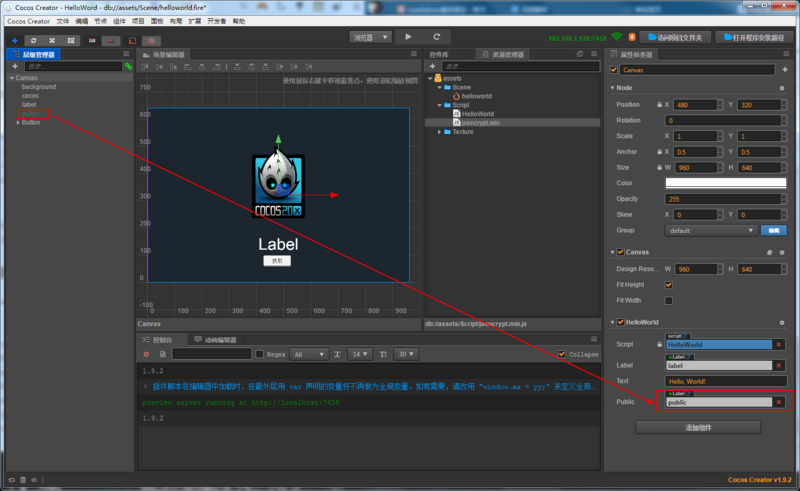Open the second Chinese menu after Cocos Creator

click(82, 21)
